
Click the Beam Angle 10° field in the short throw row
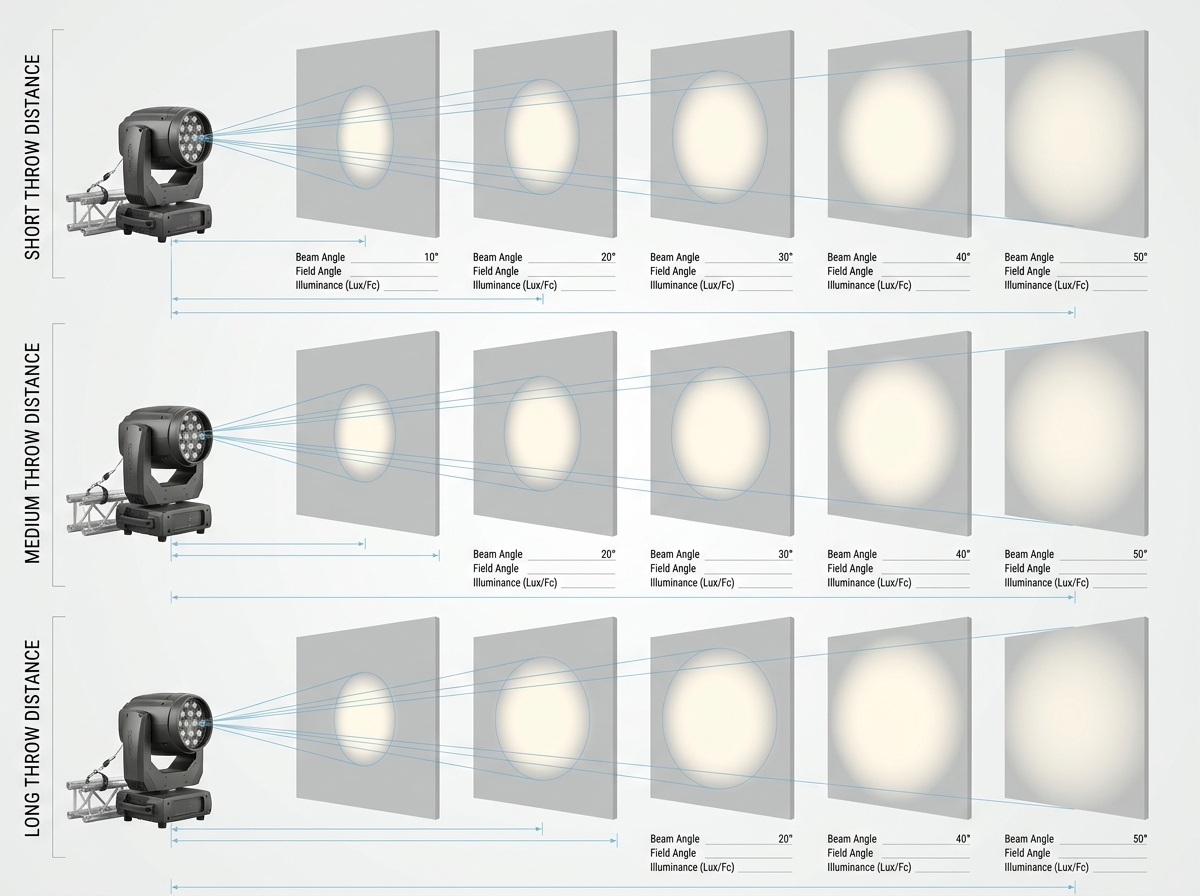pos(367,257)
